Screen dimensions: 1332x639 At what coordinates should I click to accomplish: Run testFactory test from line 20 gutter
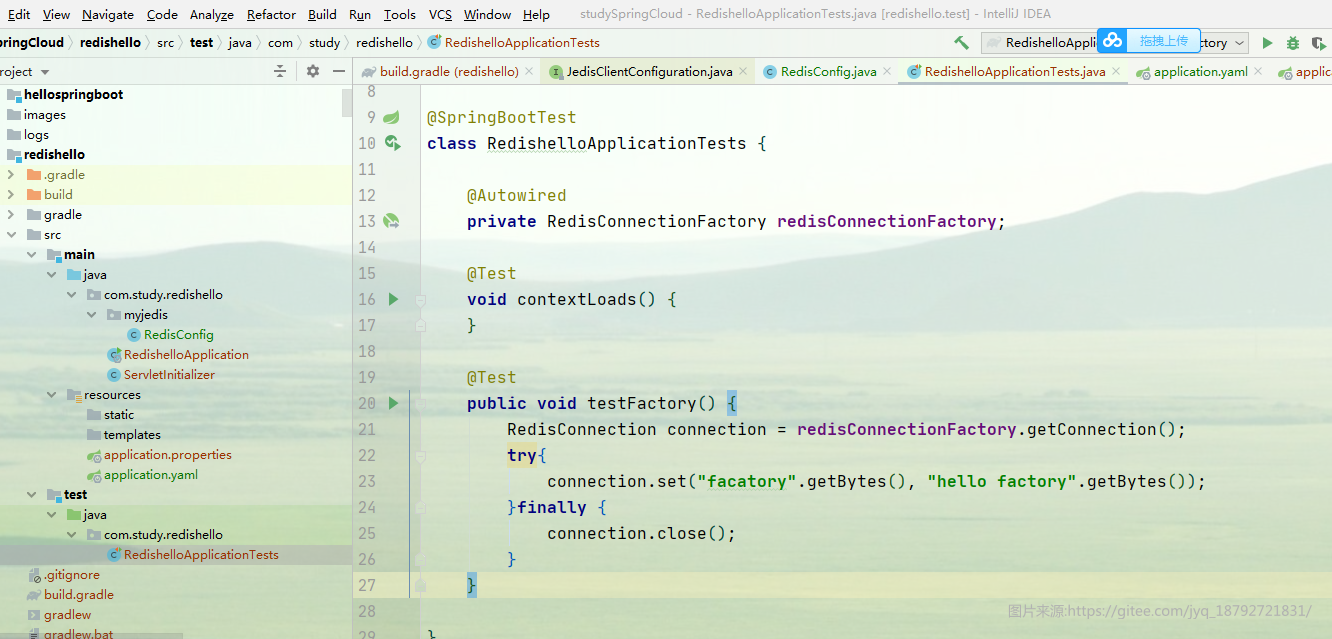pyautogui.click(x=393, y=403)
